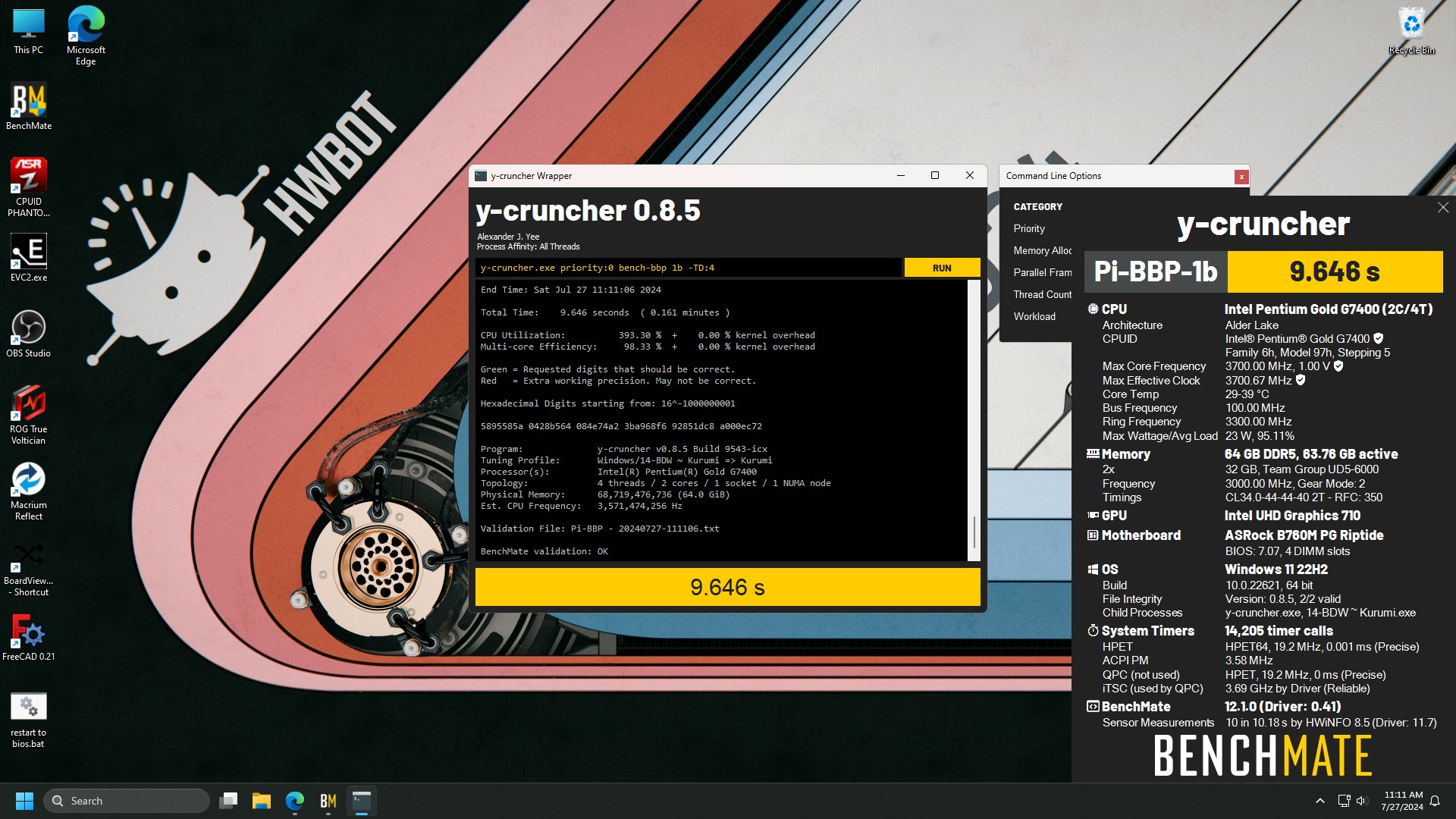Click CPUID verified shield icon
Viewport: 1456px width, 819px height.
point(1379,338)
